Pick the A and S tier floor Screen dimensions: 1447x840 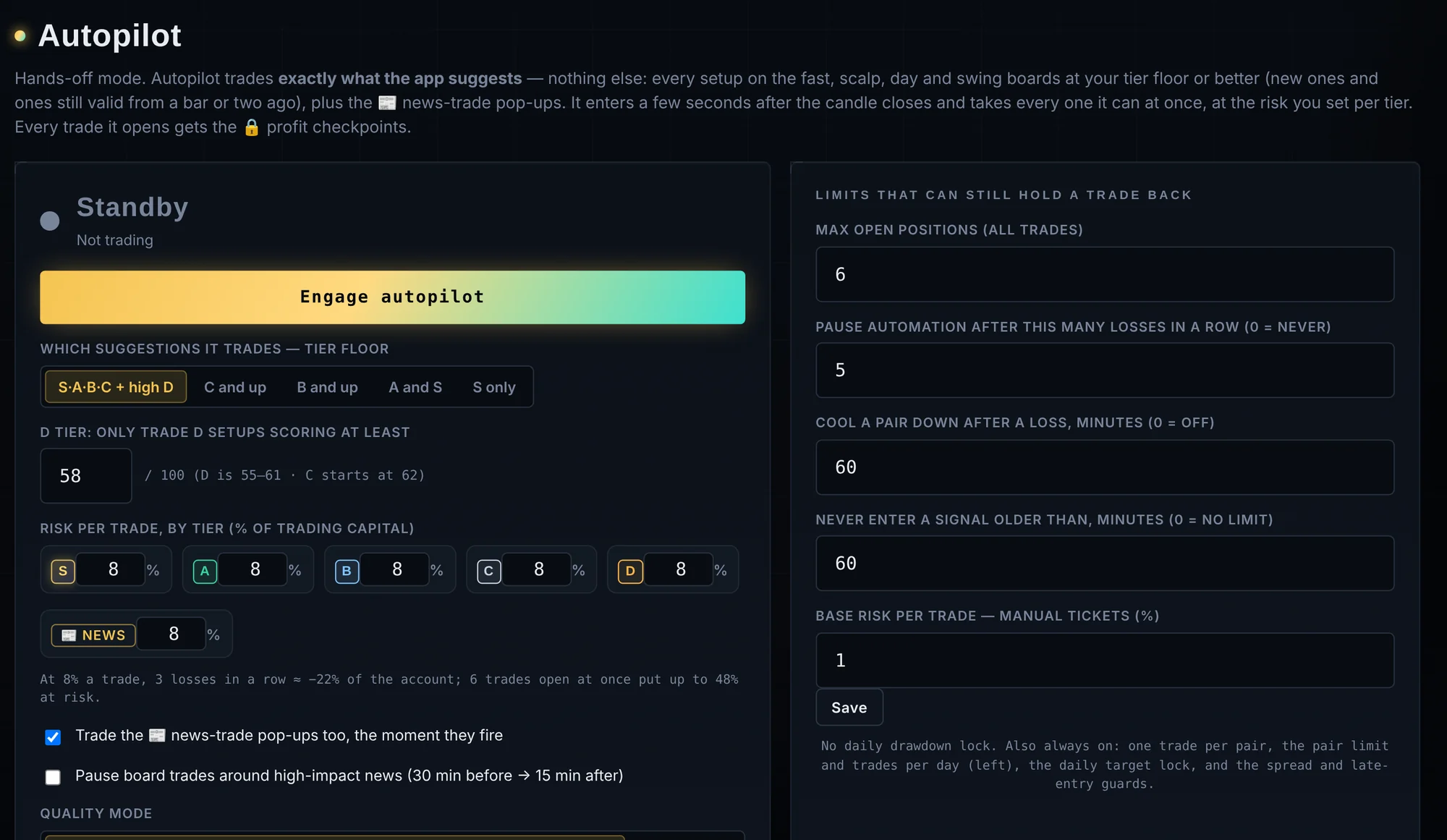tap(415, 387)
